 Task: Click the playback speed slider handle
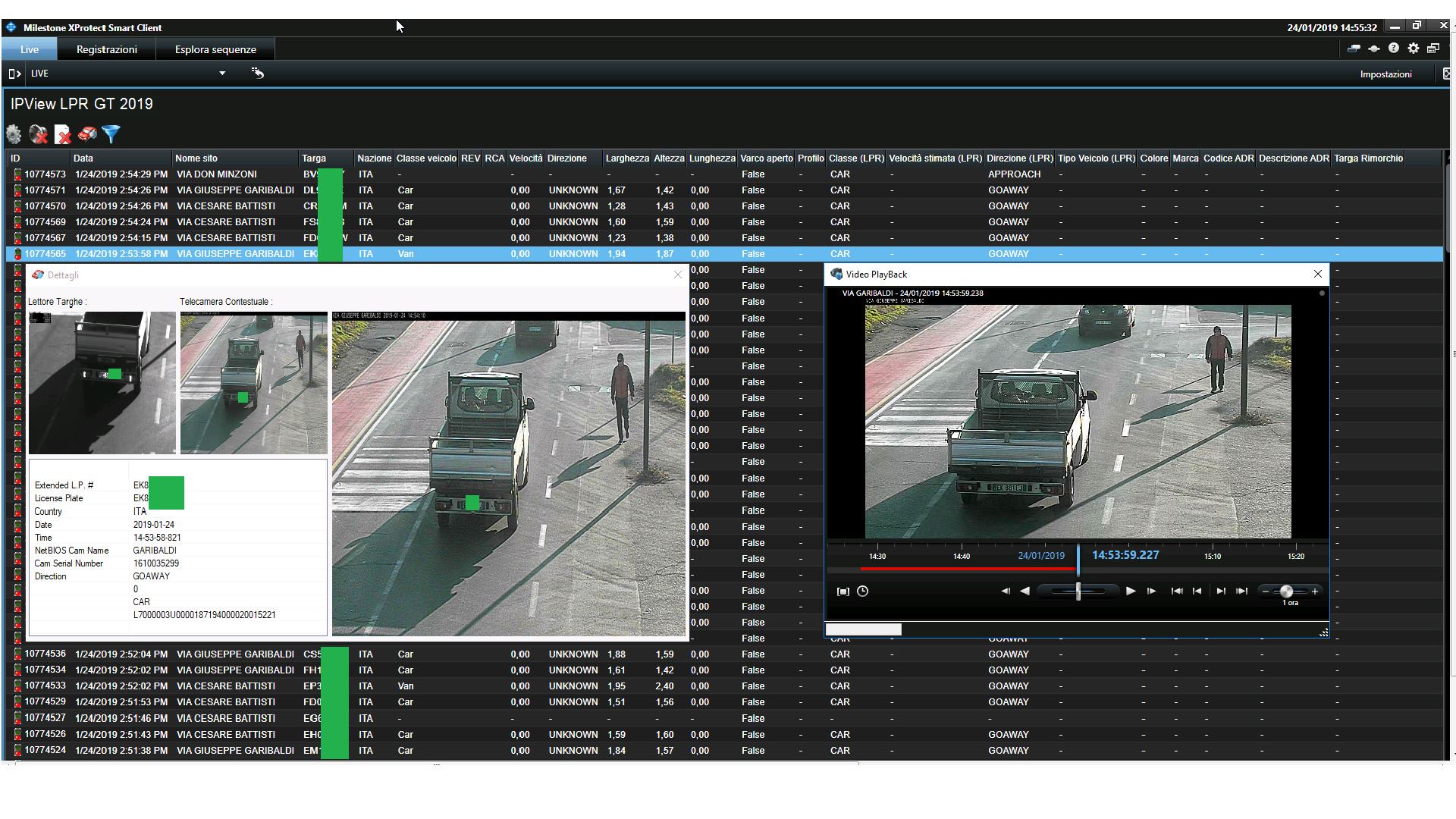pos(1078,591)
